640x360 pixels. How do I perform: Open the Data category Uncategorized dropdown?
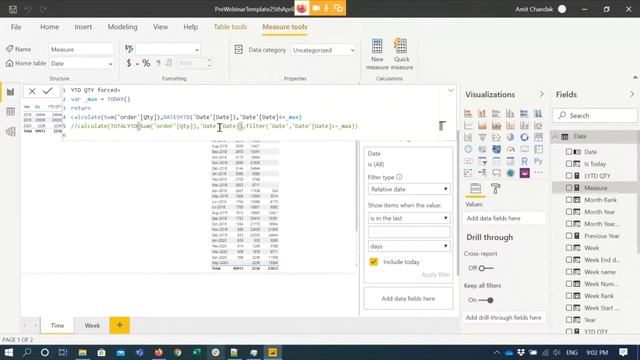click(x=323, y=50)
